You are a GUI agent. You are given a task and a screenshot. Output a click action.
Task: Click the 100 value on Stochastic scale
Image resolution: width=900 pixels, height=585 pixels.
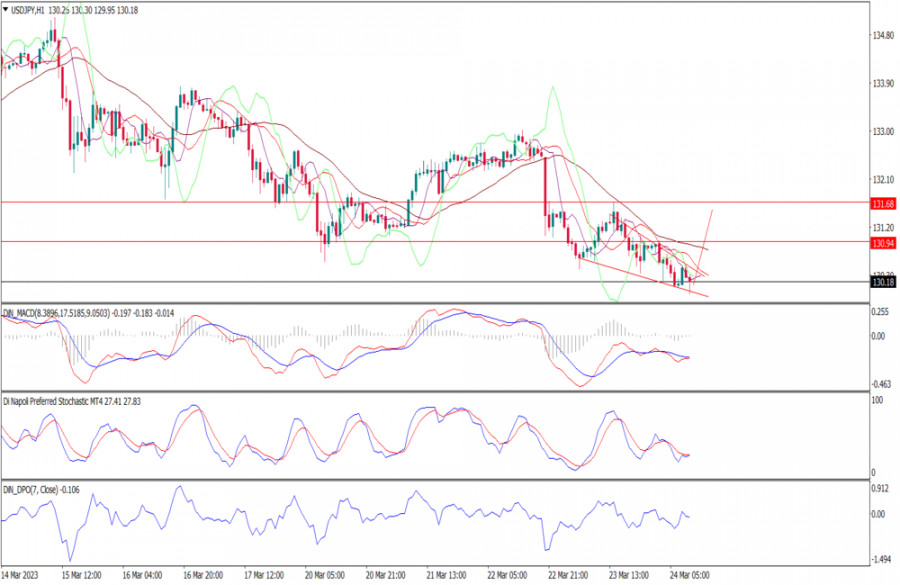tap(878, 400)
